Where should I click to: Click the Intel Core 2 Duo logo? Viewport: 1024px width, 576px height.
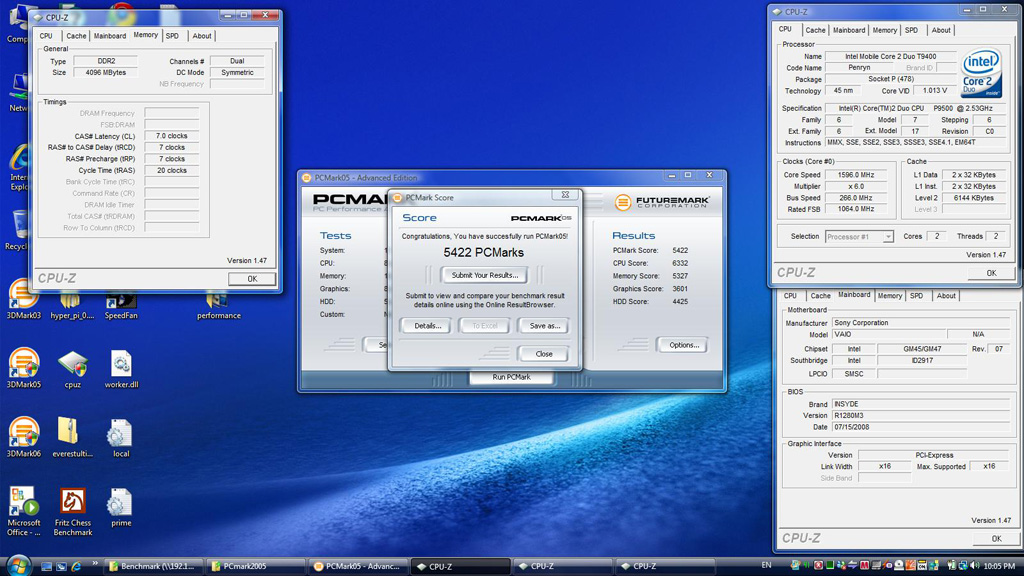[x=981, y=73]
